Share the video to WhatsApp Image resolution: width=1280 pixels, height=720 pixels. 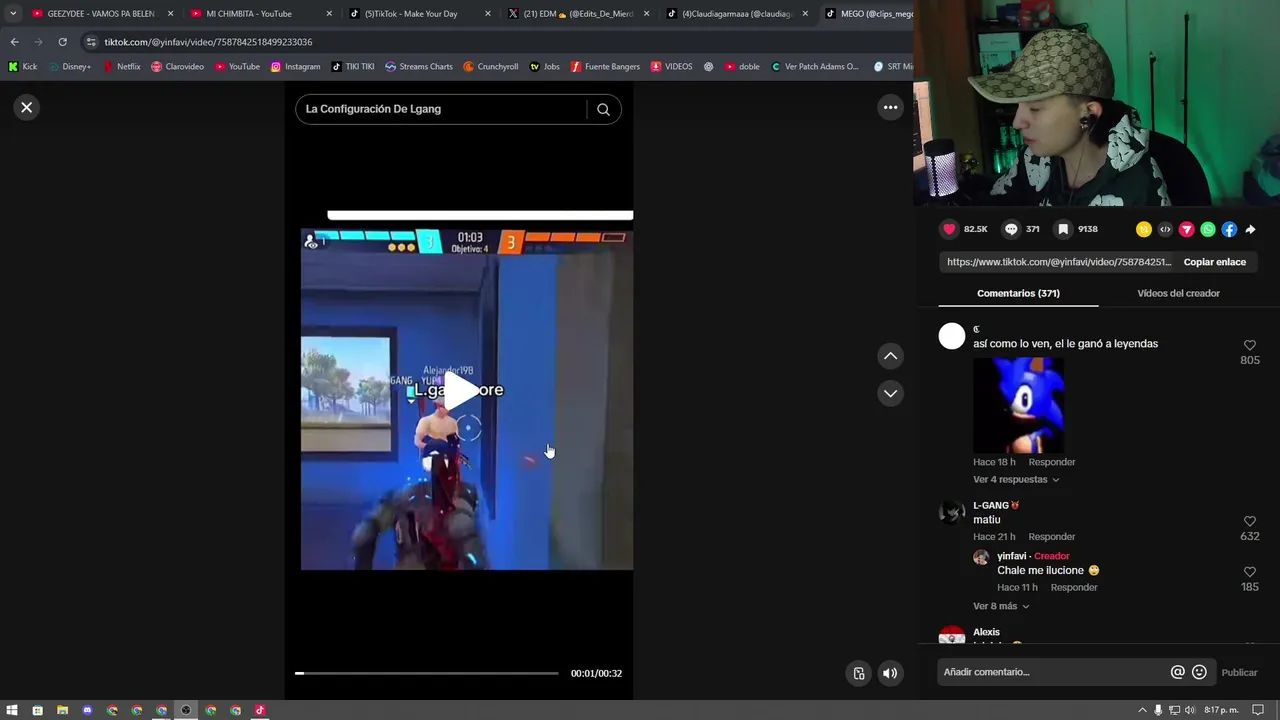(x=1208, y=229)
